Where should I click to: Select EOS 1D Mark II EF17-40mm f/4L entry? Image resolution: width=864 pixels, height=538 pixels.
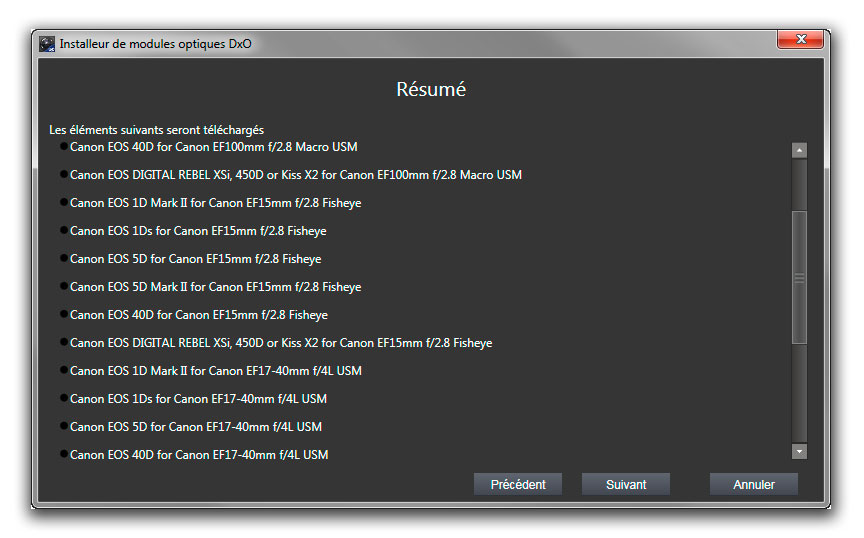(215, 371)
